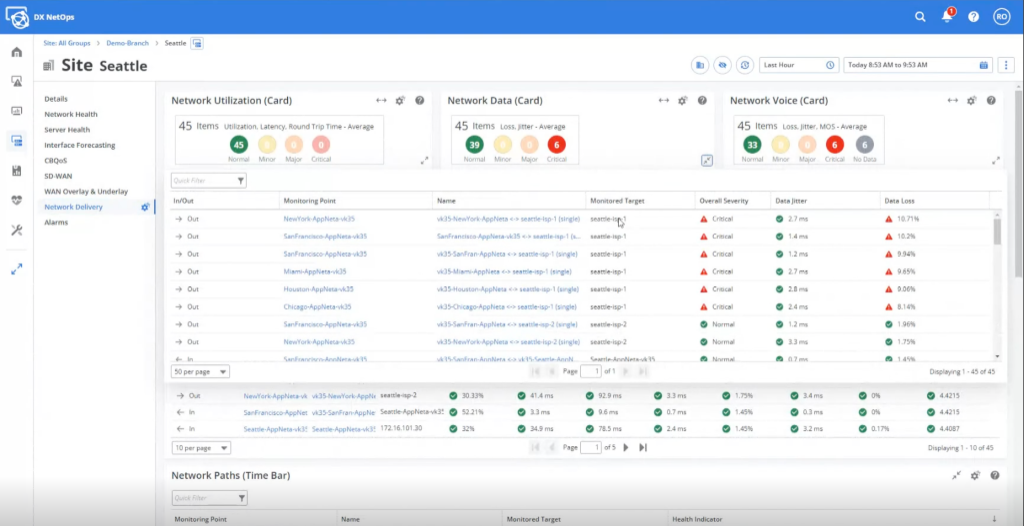Toggle the hidden-eye visibility button in toolbar
Screen dimensions: 1024x526
coord(723,65)
